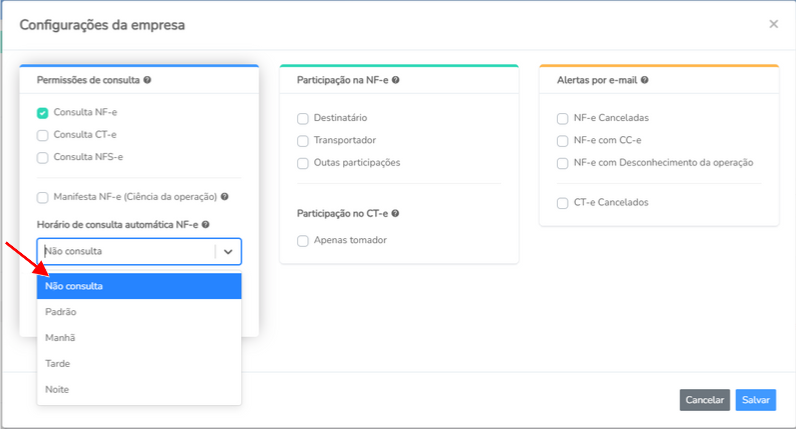Click help icon beside Alertas por e-mail

click(644, 80)
